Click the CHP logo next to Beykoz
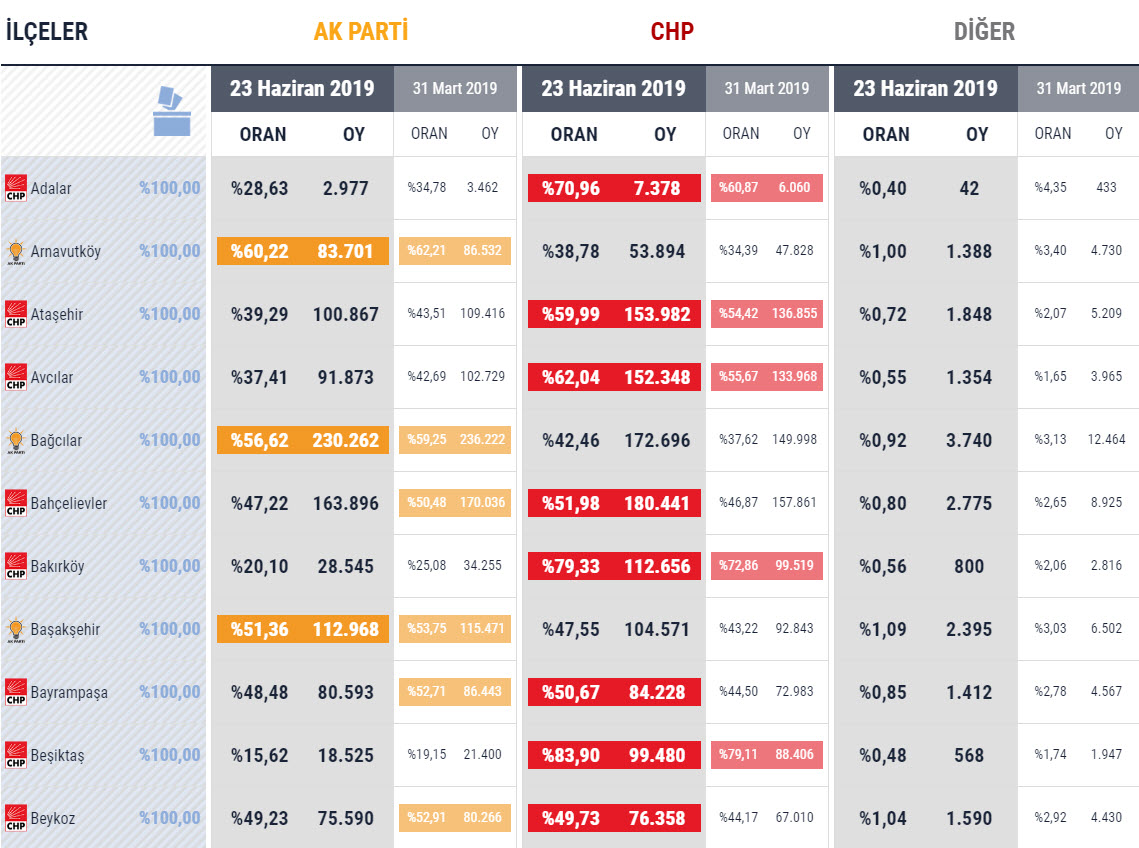The height and width of the screenshot is (848, 1139). (16, 818)
